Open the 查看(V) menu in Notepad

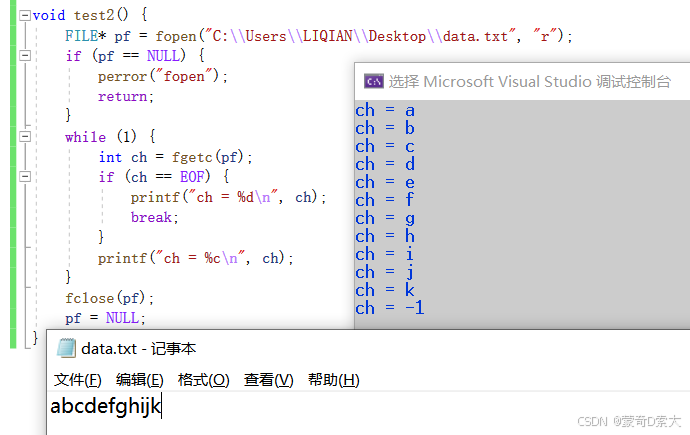point(268,380)
